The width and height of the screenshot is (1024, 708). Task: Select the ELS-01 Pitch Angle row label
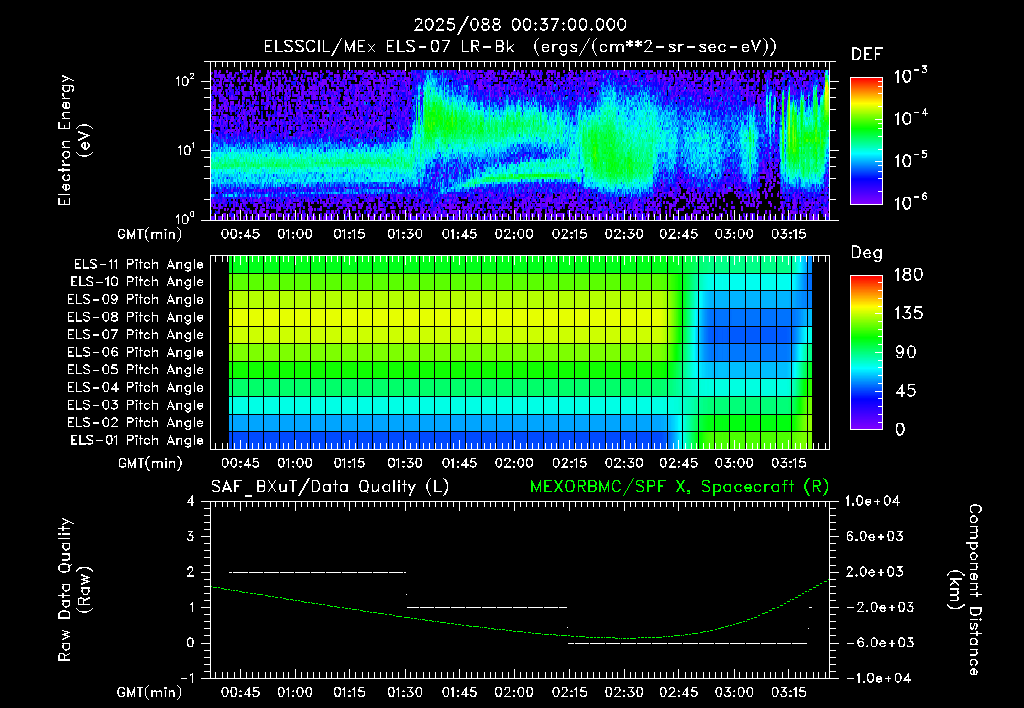pos(137,440)
